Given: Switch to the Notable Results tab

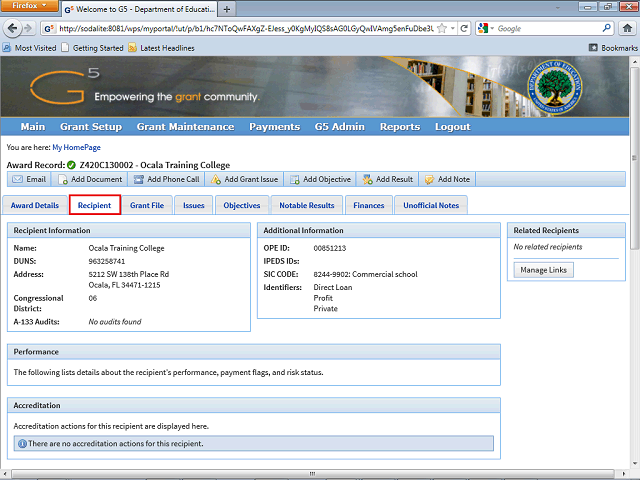Looking at the screenshot, I should point(307,205).
